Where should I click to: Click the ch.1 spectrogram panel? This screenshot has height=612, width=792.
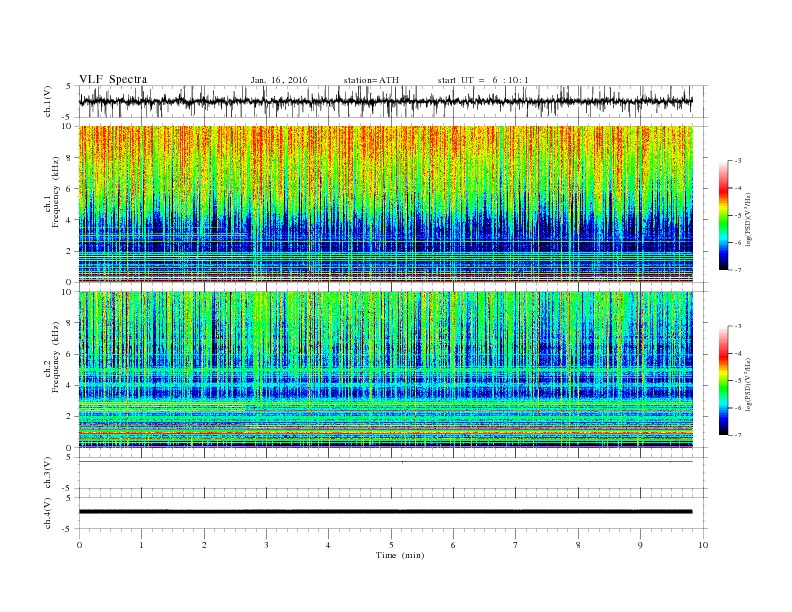coord(385,204)
